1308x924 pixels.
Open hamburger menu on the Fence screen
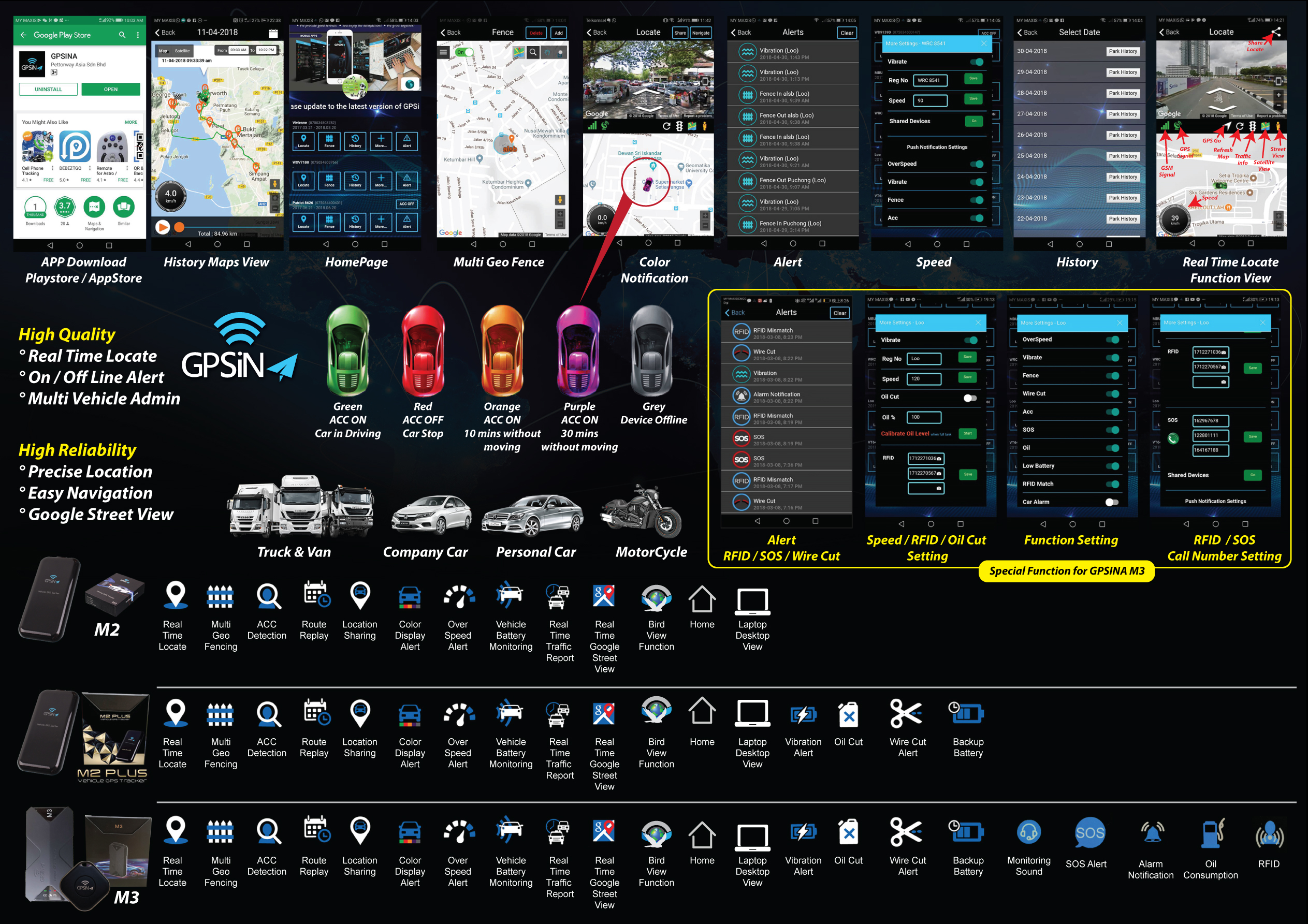[443, 52]
